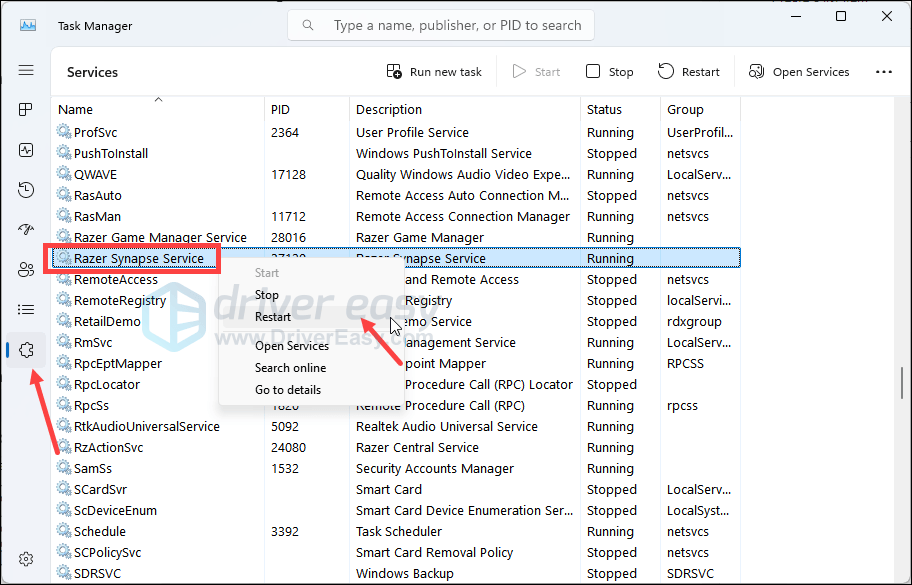
Task: Click the Open Services toolbar button
Action: pos(798,72)
